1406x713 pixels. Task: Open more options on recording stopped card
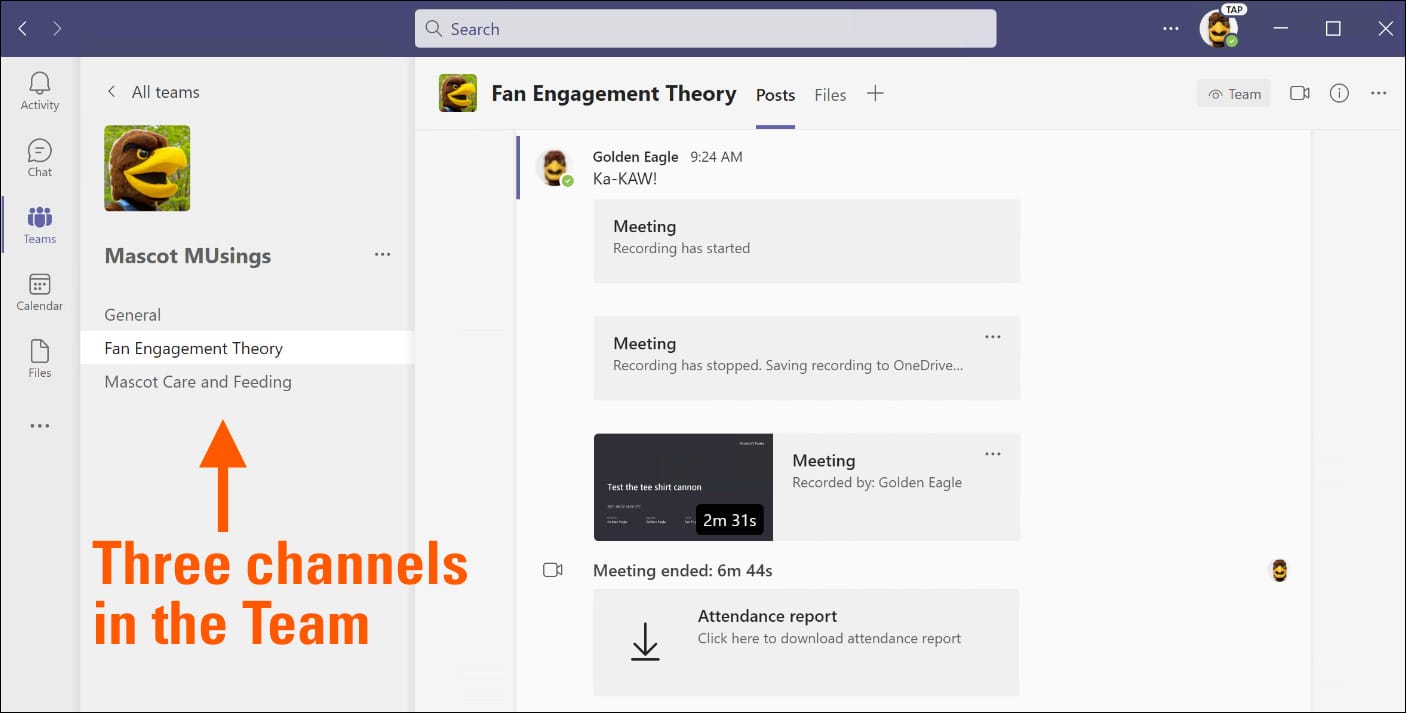pyautogui.click(x=992, y=338)
